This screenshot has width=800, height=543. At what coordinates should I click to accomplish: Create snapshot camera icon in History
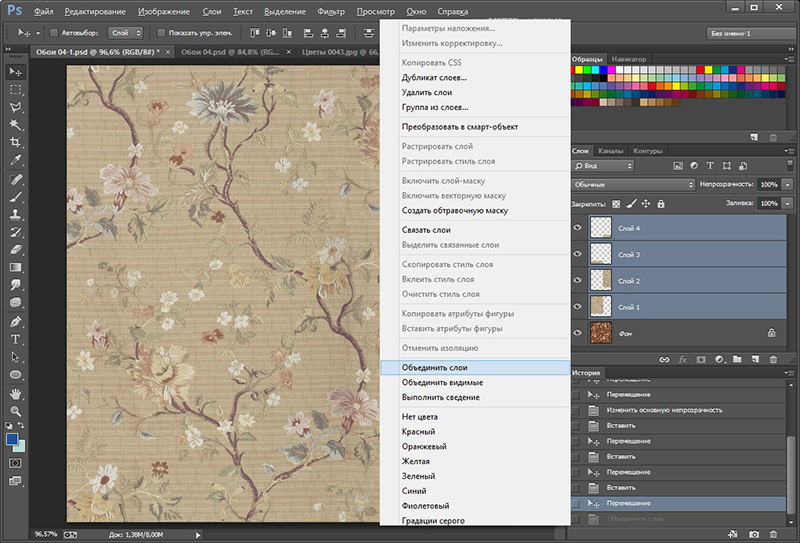point(754,534)
